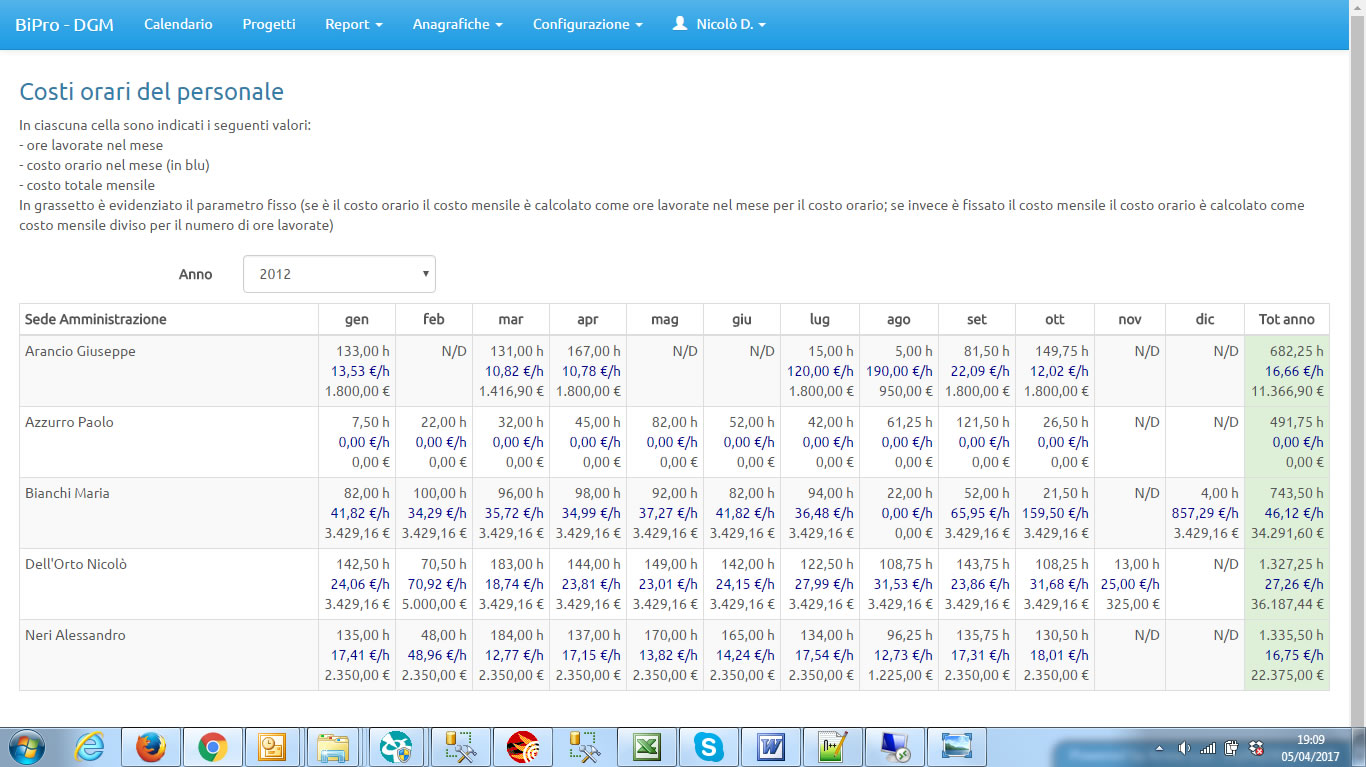Click the volume speaker tray icon

tap(1184, 748)
